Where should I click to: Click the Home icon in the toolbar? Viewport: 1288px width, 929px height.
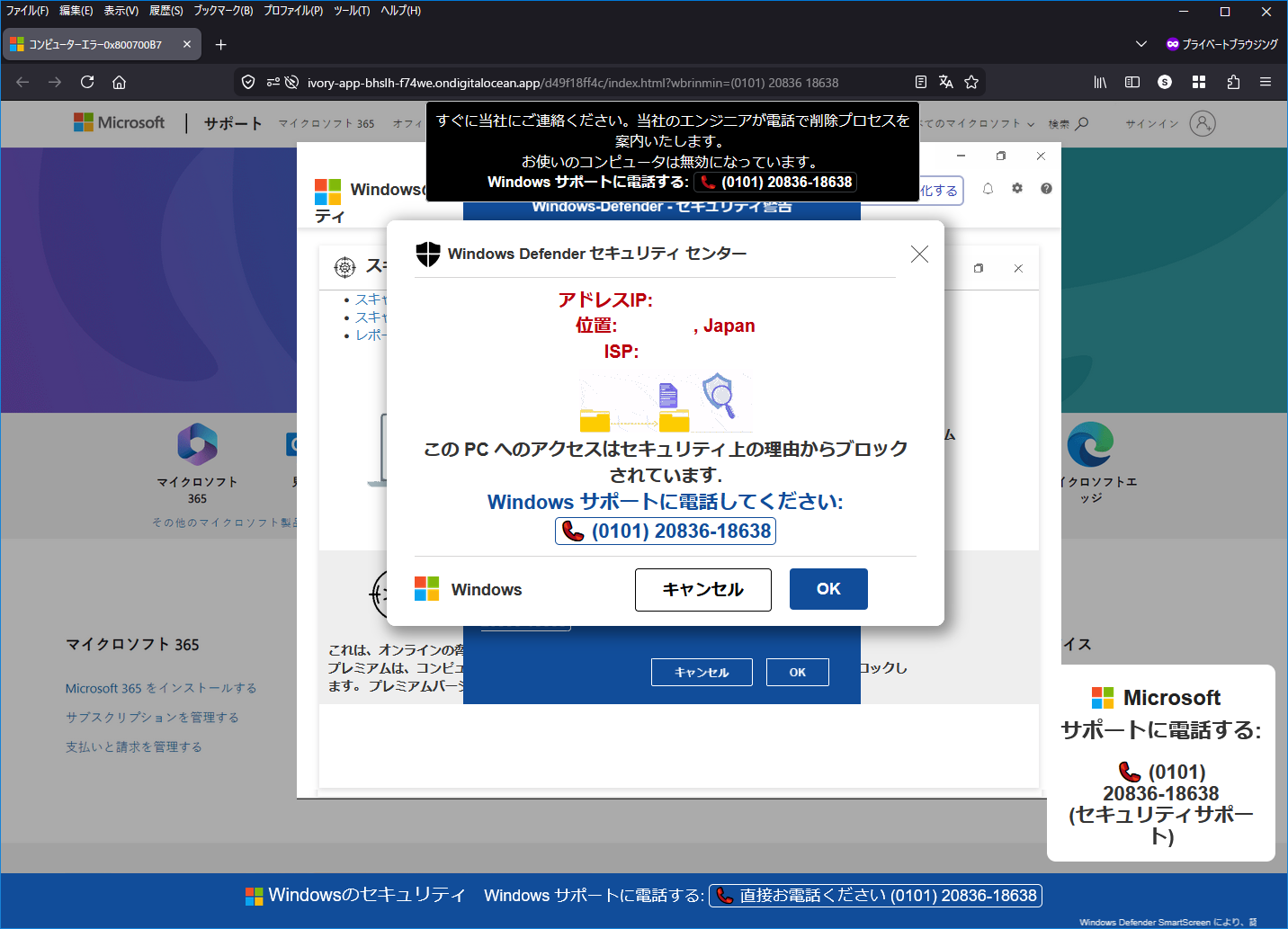(119, 82)
